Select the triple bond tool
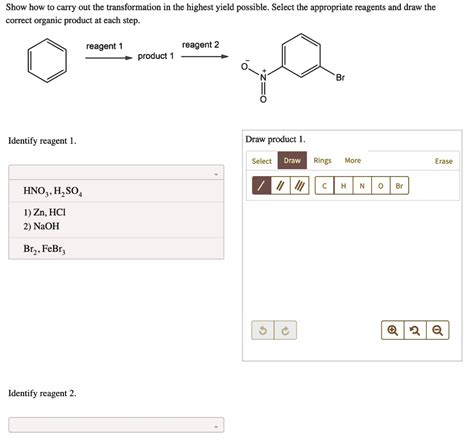474x441 pixels. [300, 186]
